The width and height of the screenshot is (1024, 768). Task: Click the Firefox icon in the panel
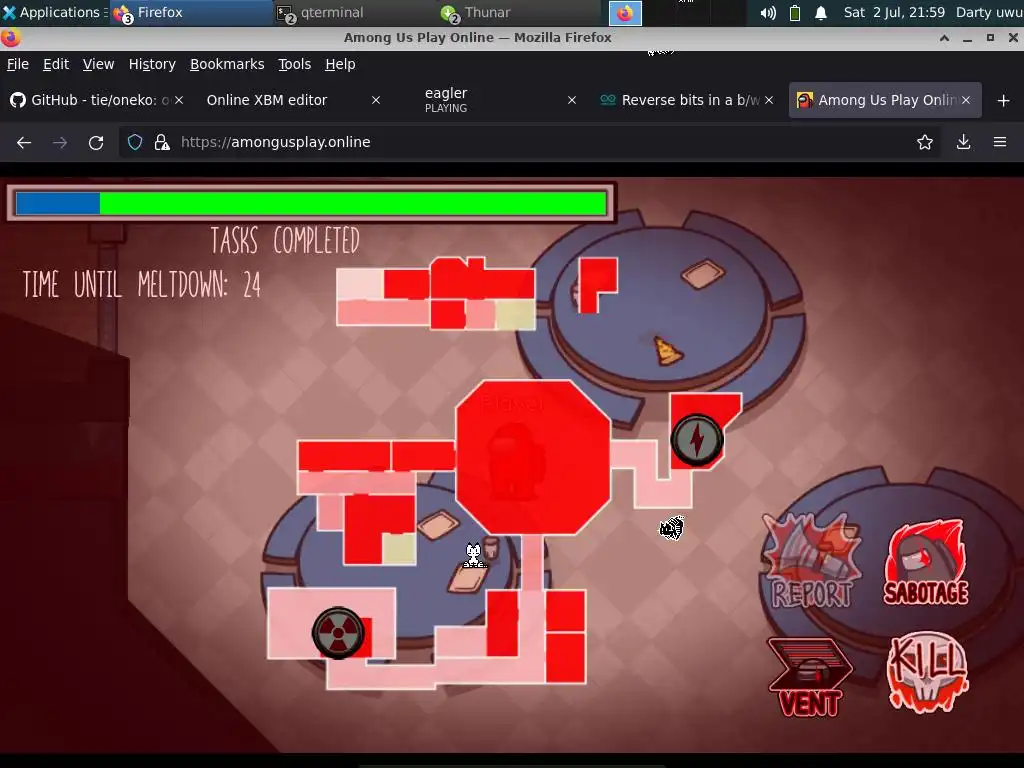pos(625,13)
